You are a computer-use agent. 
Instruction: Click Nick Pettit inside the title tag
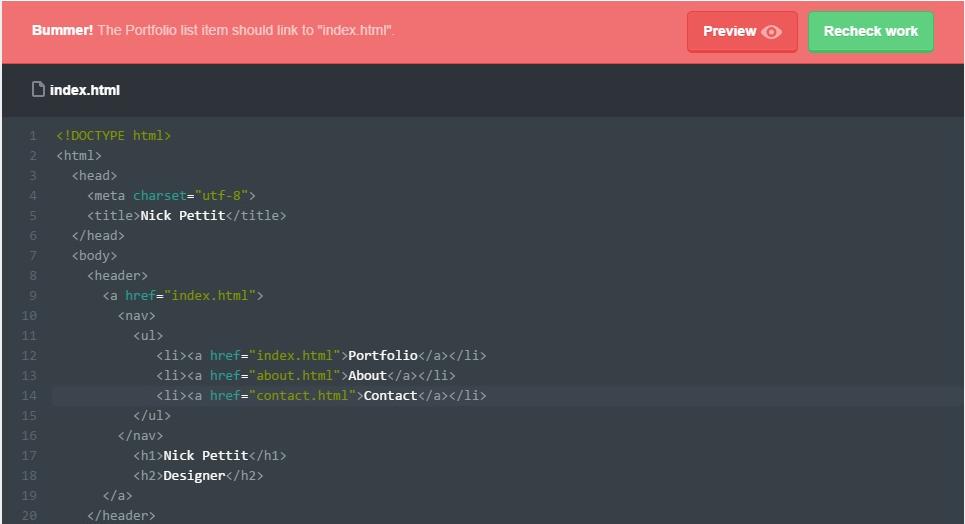click(183, 216)
